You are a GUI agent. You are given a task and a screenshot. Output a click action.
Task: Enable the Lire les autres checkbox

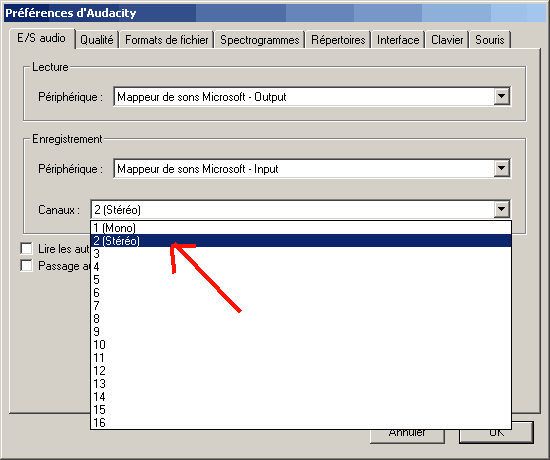click(26, 248)
